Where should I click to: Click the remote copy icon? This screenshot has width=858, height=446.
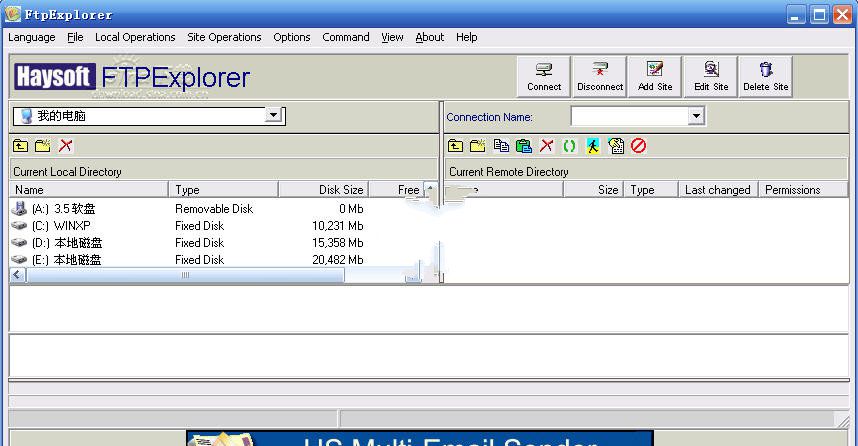coord(501,146)
